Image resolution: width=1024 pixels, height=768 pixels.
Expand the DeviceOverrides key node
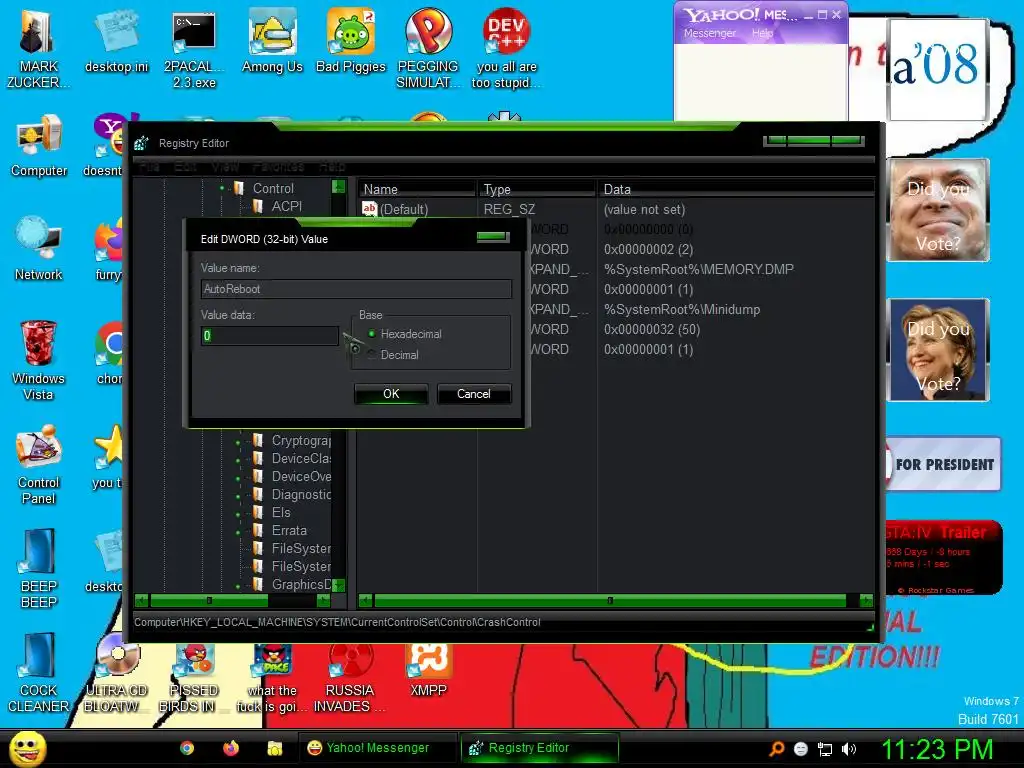coord(238,477)
